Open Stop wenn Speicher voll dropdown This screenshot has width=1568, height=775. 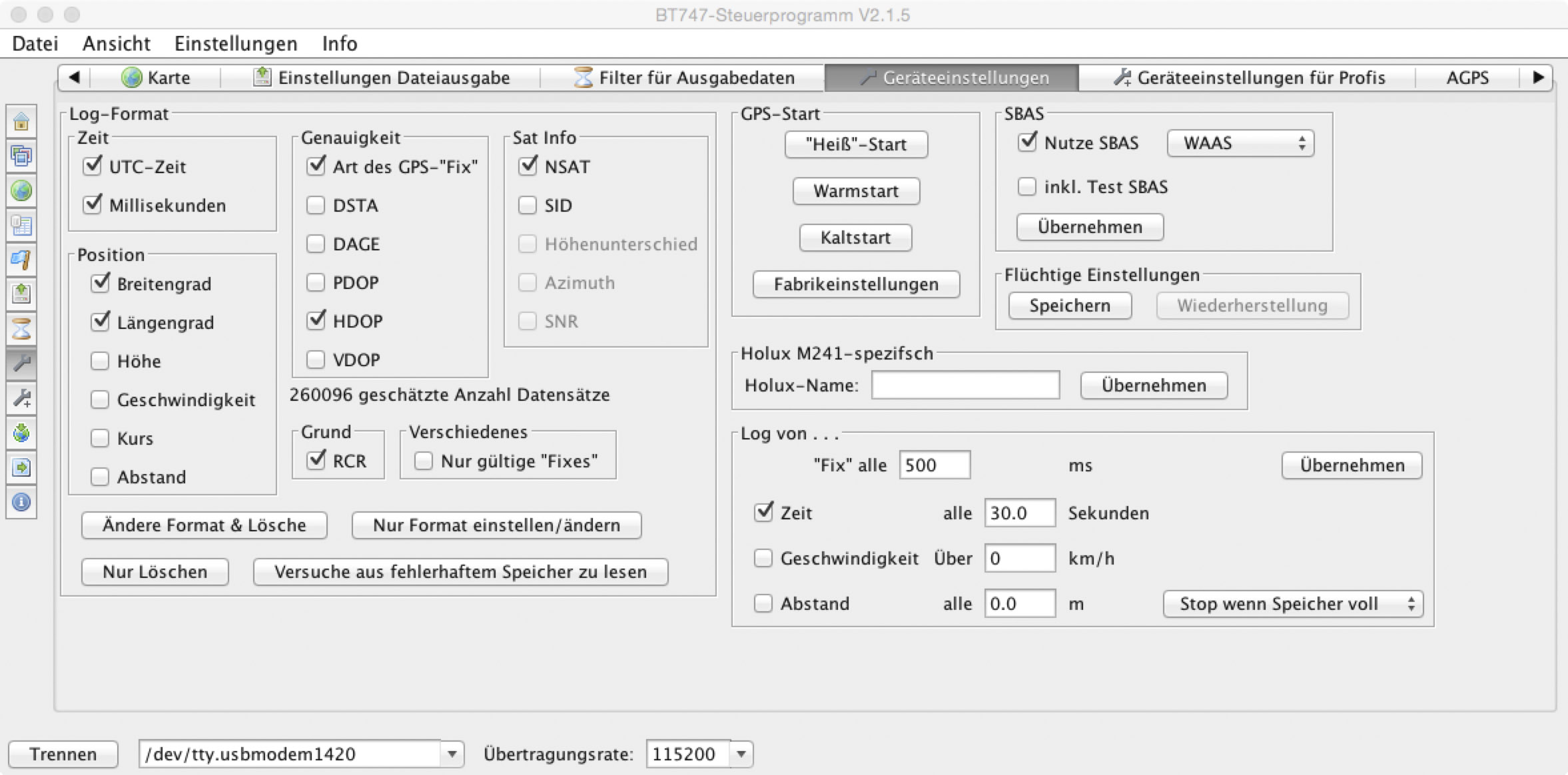1292,604
